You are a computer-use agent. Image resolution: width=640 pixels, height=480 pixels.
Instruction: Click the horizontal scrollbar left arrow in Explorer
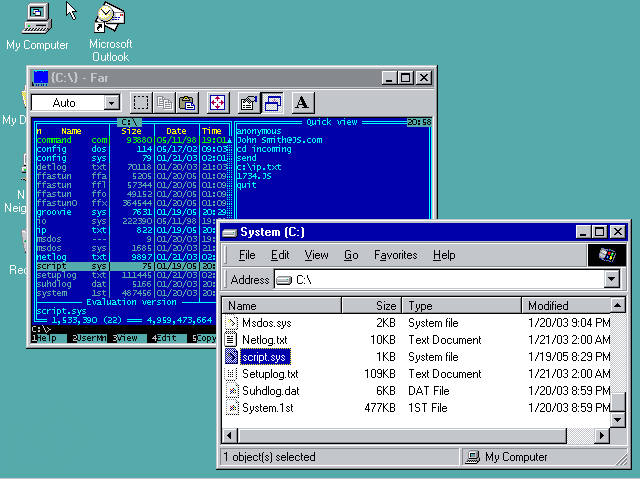(229, 436)
